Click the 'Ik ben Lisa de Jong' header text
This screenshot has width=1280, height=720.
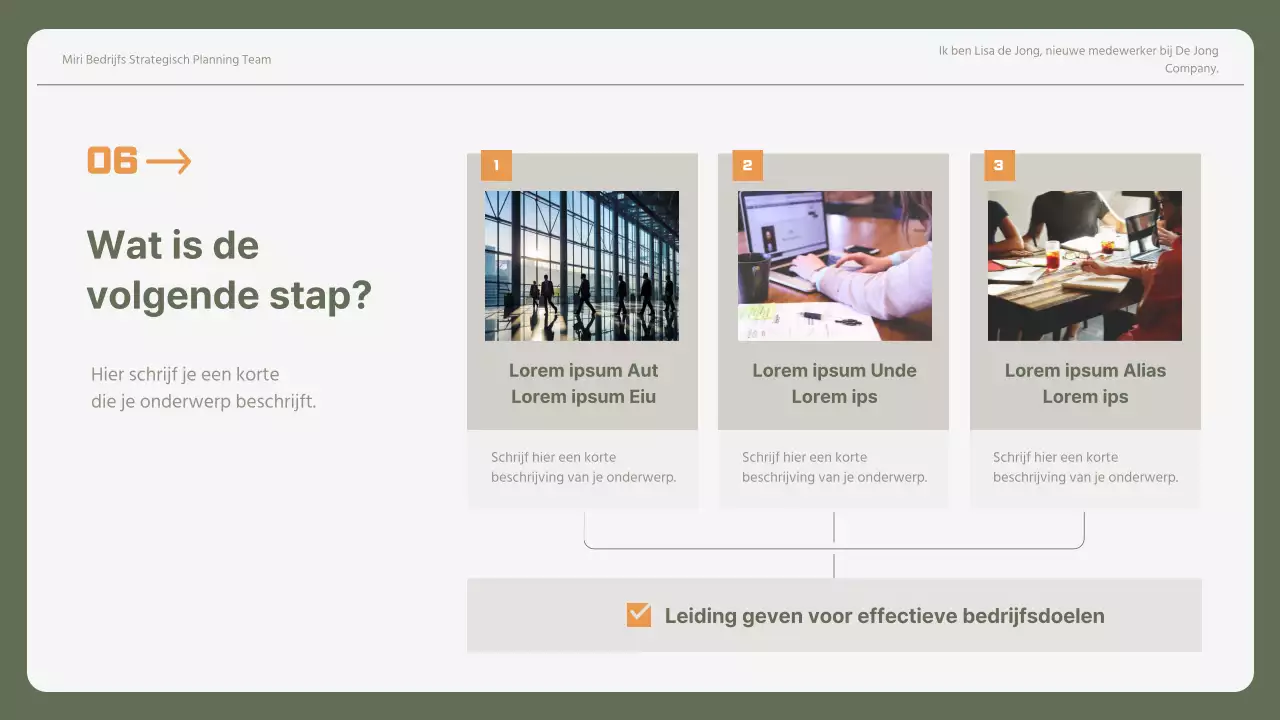coord(1078,60)
